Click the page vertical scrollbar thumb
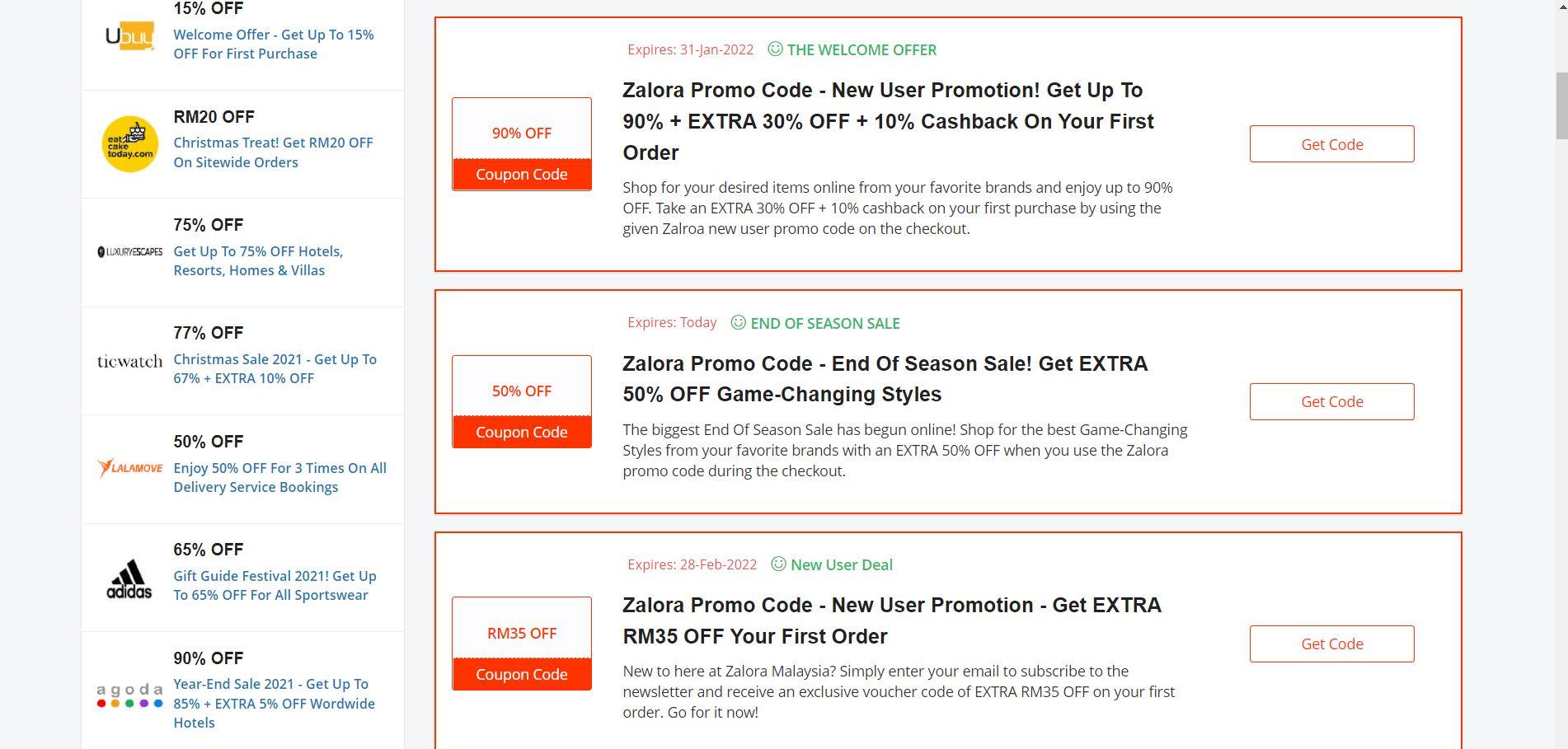The image size is (1568, 749). (x=1561, y=105)
